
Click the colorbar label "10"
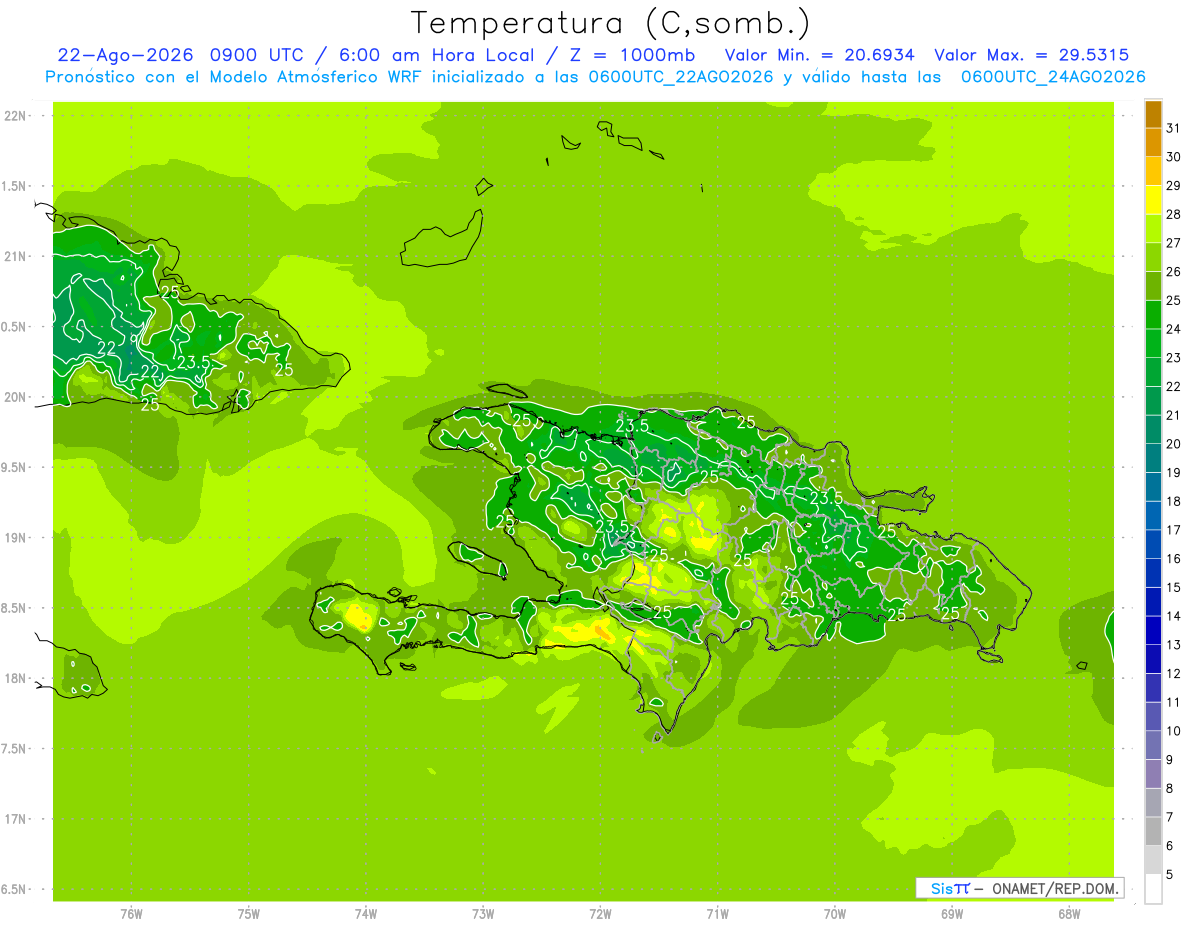pyautogui.click(x=1174, y=731)
